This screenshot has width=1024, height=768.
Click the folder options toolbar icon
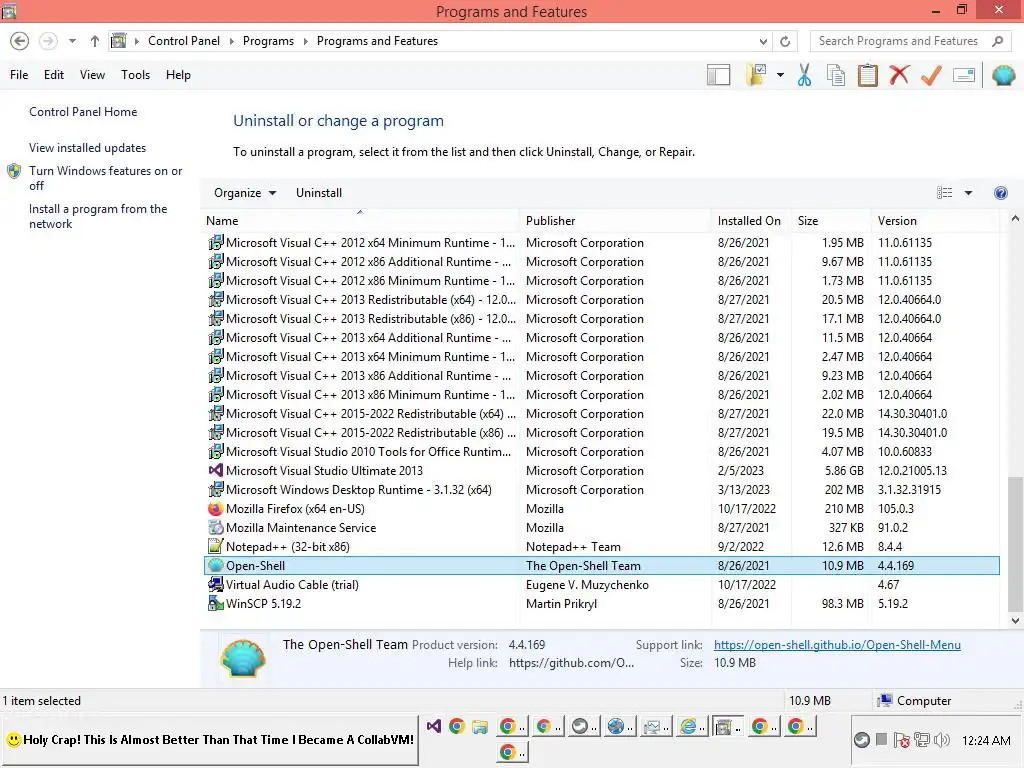click(x=757, y=75)
